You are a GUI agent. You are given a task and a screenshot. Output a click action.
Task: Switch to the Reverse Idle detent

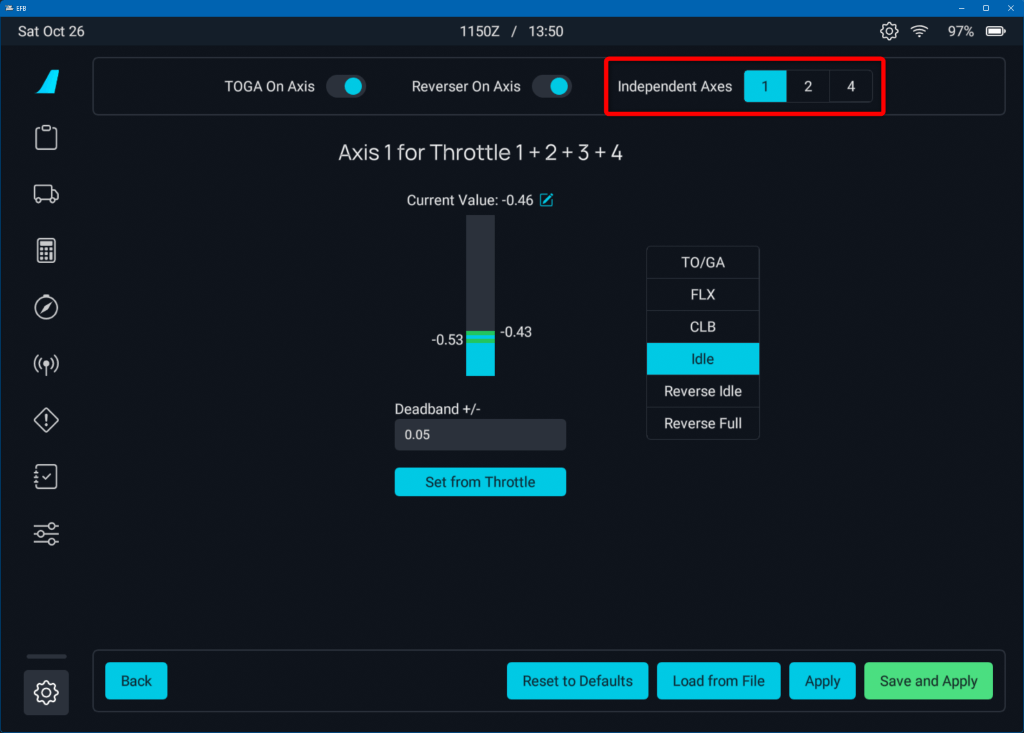[x=703, y=391]
